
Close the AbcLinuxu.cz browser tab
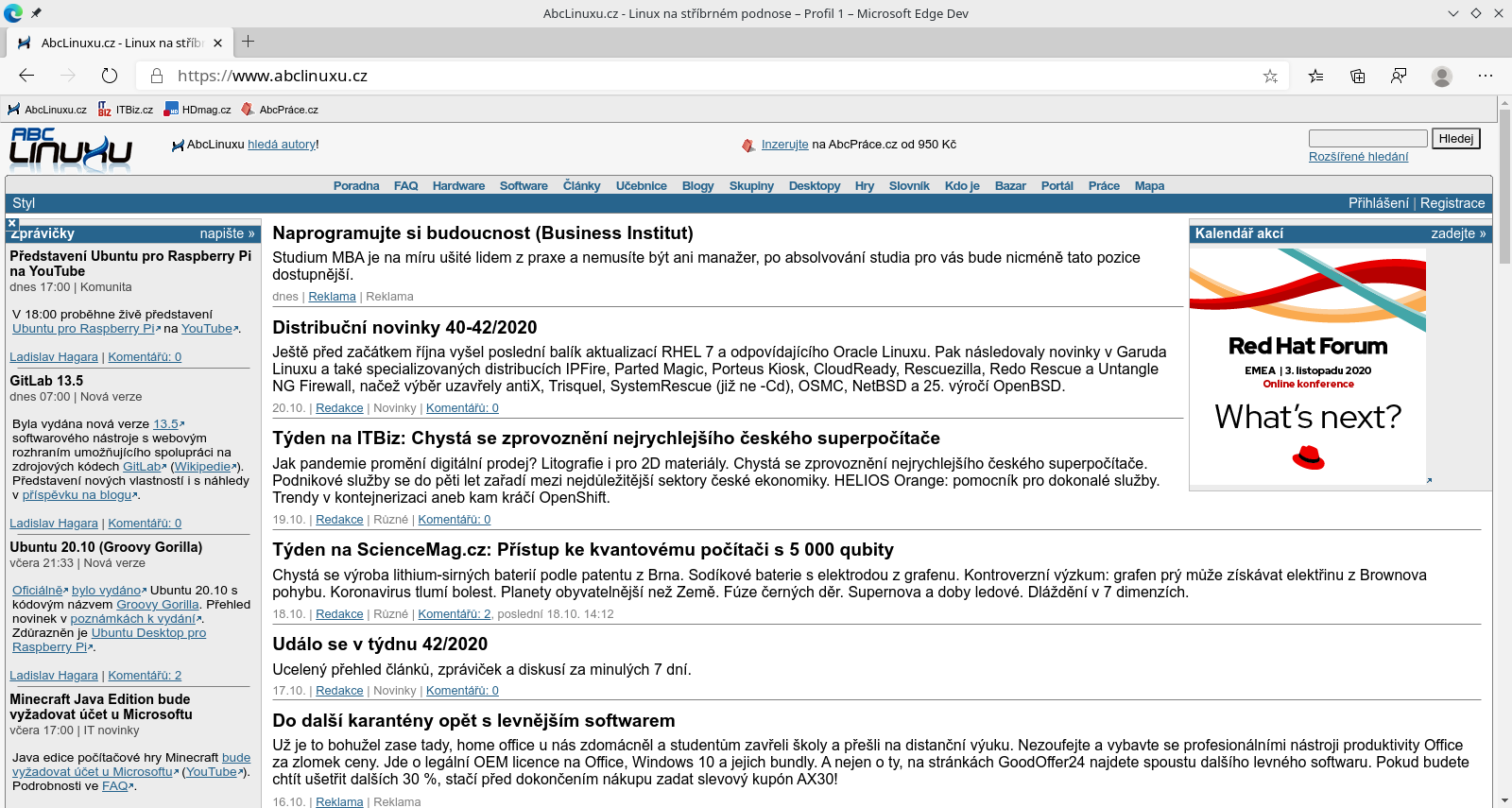point(217,43)
